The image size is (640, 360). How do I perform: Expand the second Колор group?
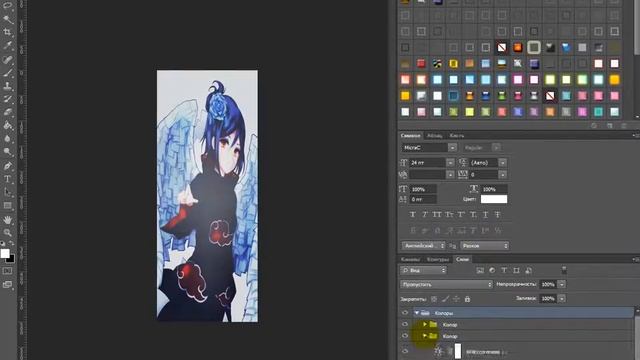424,336
